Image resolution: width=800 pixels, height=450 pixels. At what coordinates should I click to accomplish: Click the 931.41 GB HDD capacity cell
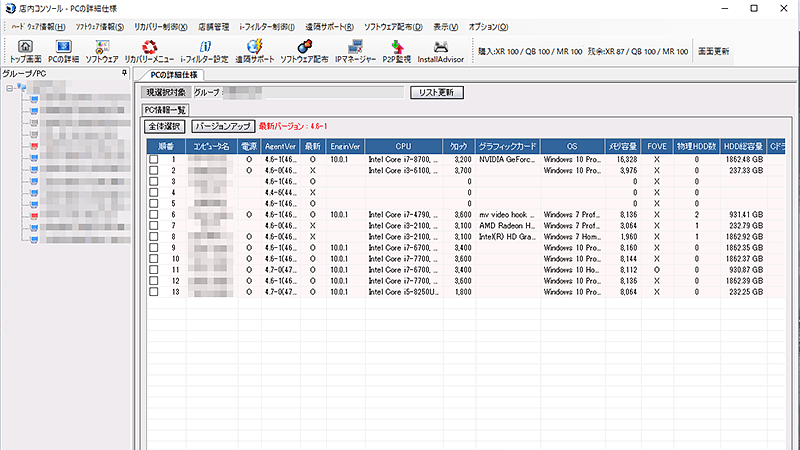click(743, 215)
